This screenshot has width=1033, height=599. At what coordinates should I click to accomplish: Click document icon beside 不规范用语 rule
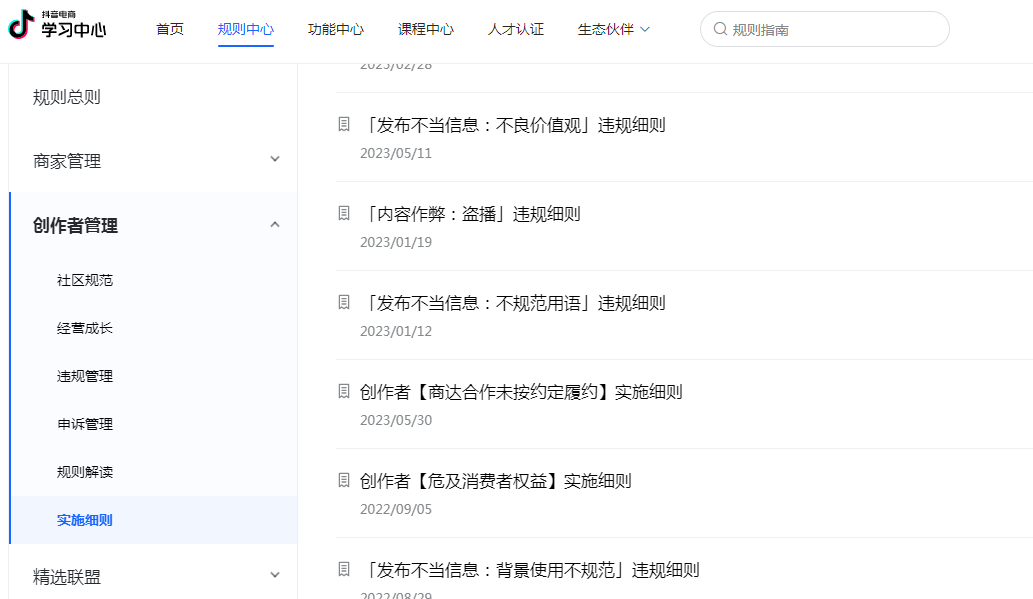(344, 303)
